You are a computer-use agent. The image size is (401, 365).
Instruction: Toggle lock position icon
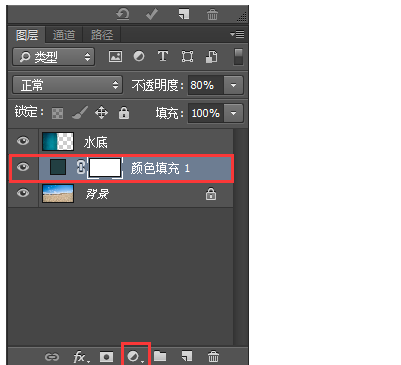[x=101, y=113]
